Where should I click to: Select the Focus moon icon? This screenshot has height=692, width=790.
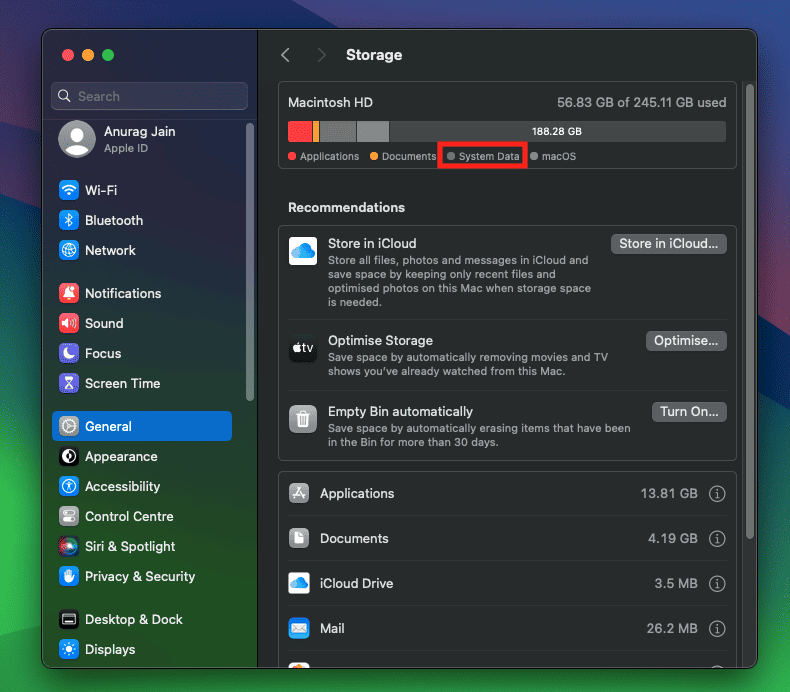tap(69, 353)
